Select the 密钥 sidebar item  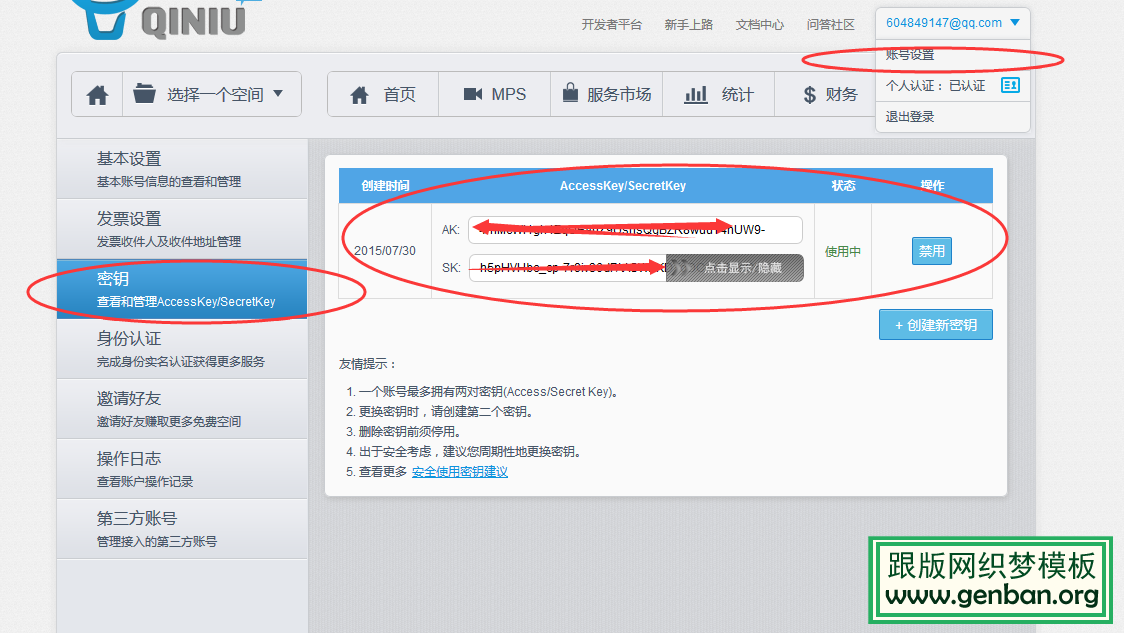point(182,289)
